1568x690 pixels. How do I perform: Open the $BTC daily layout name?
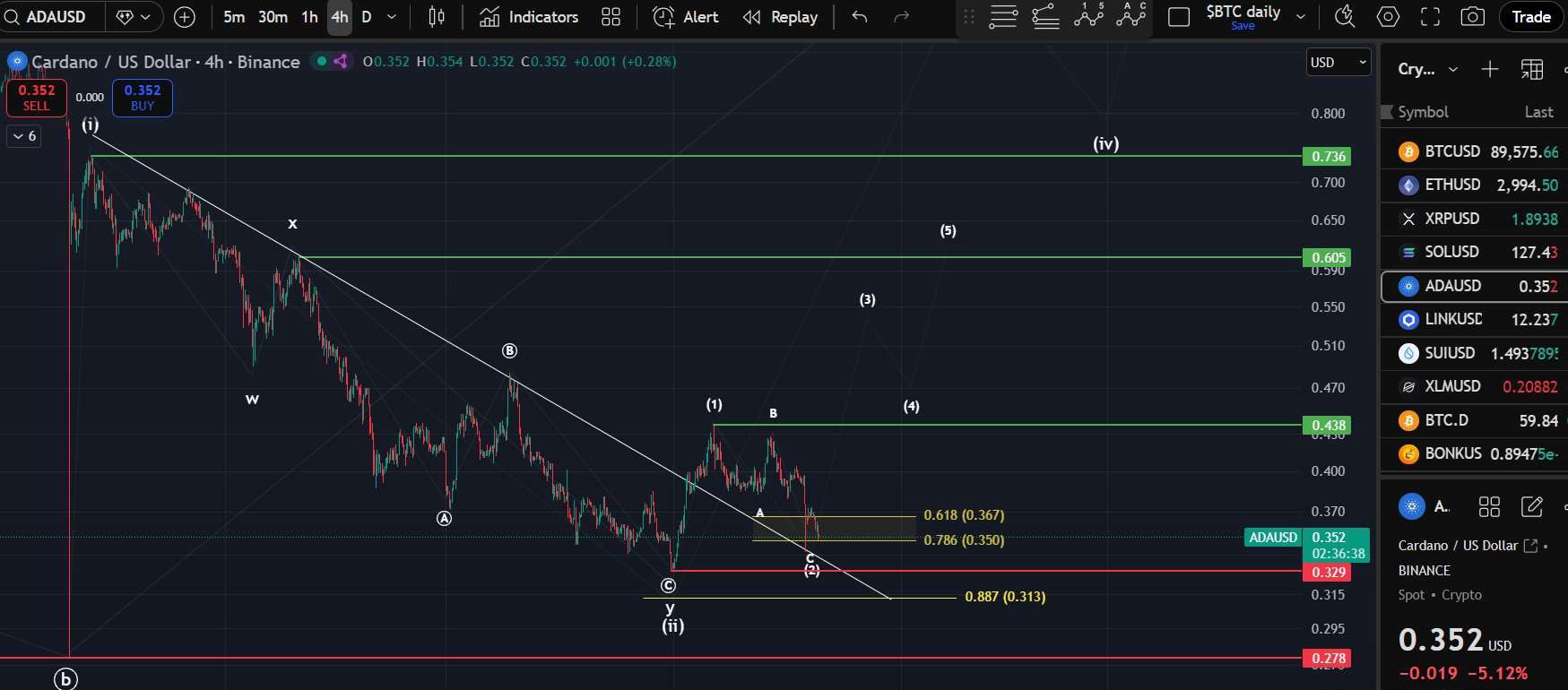click(x=1243, y=12)
